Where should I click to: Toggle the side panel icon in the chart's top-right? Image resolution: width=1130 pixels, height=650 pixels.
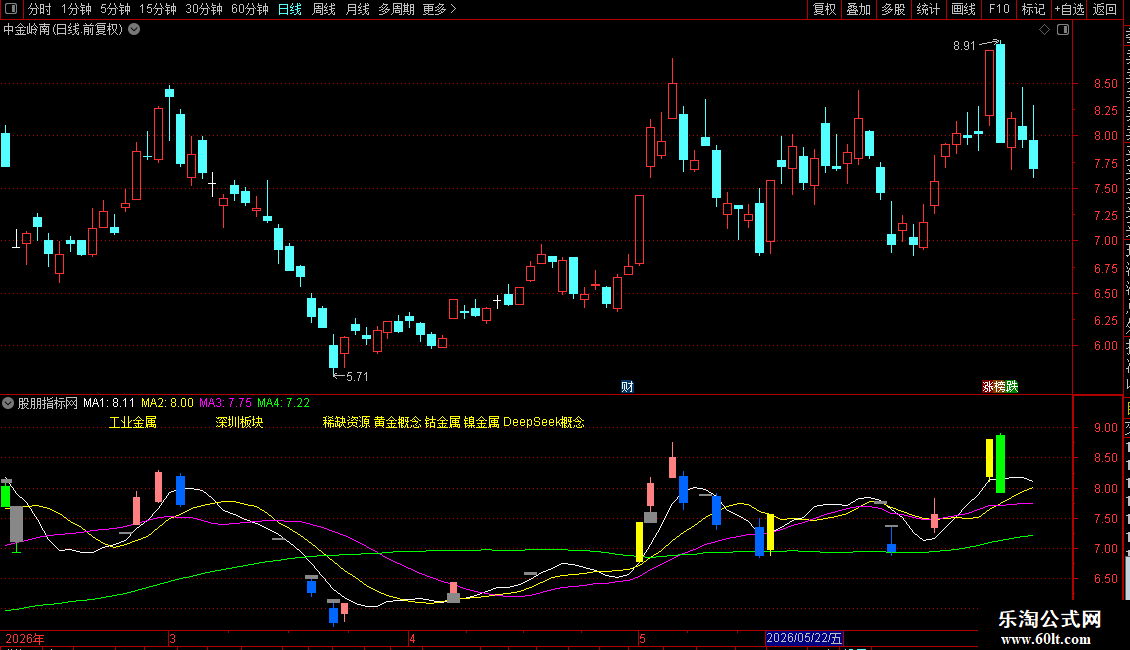1063,30
